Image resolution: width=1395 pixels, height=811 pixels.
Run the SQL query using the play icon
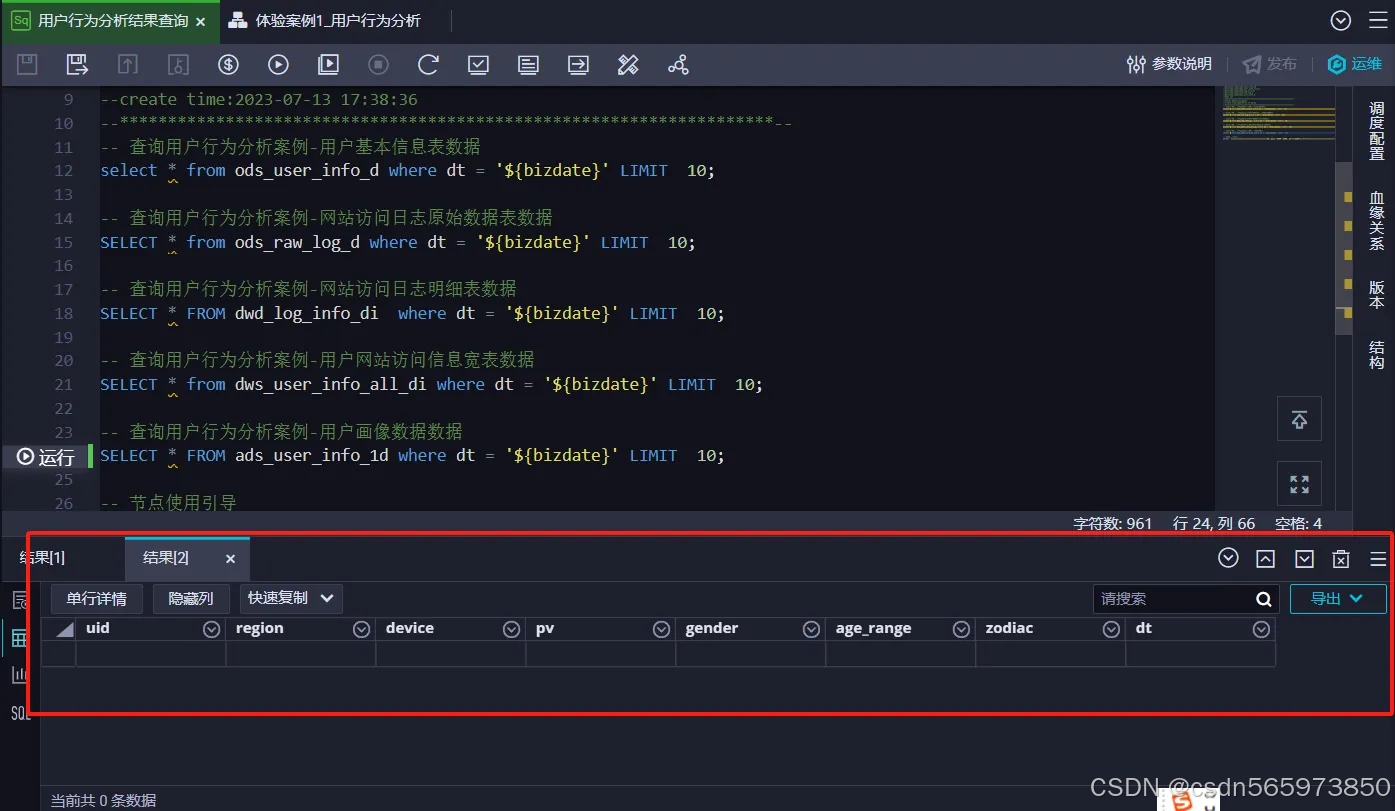click(278, 64)
